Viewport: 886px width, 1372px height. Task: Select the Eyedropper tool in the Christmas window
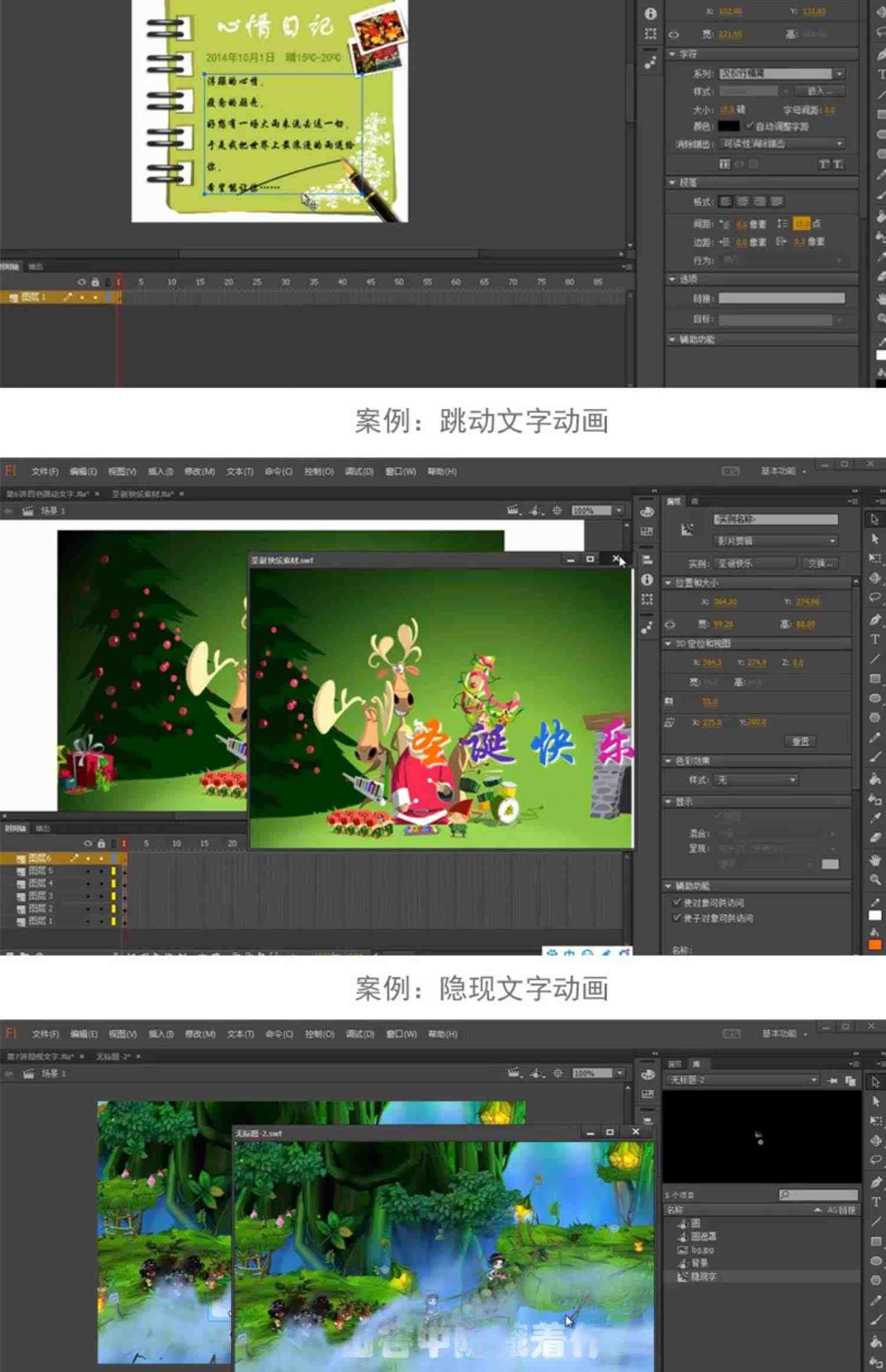click(x=875, y=818)
